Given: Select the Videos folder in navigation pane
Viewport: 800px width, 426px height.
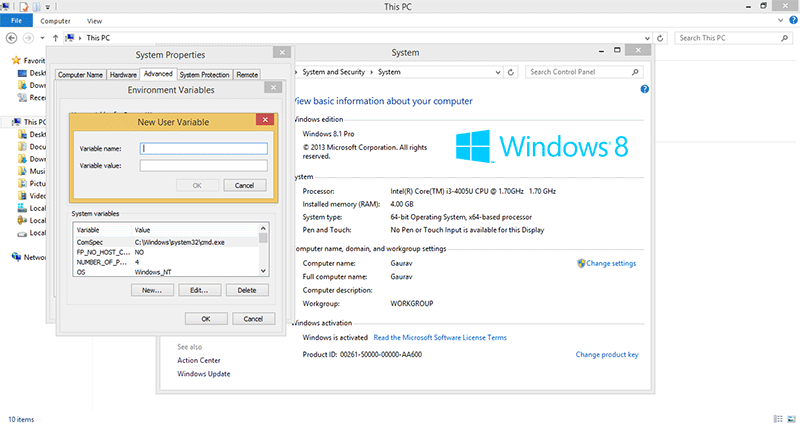Looking at the screenshot, I should (x=32, y=195).
